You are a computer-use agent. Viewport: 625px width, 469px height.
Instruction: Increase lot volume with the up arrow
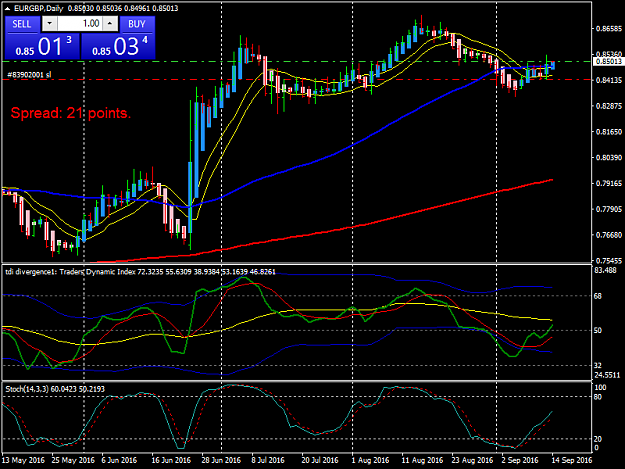point(110,24)
